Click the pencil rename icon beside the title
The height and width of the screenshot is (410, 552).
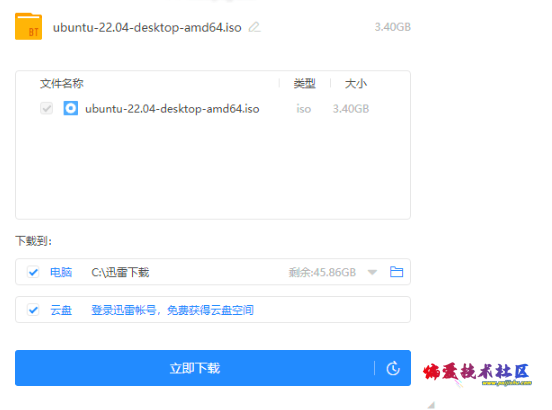(254, 27)
